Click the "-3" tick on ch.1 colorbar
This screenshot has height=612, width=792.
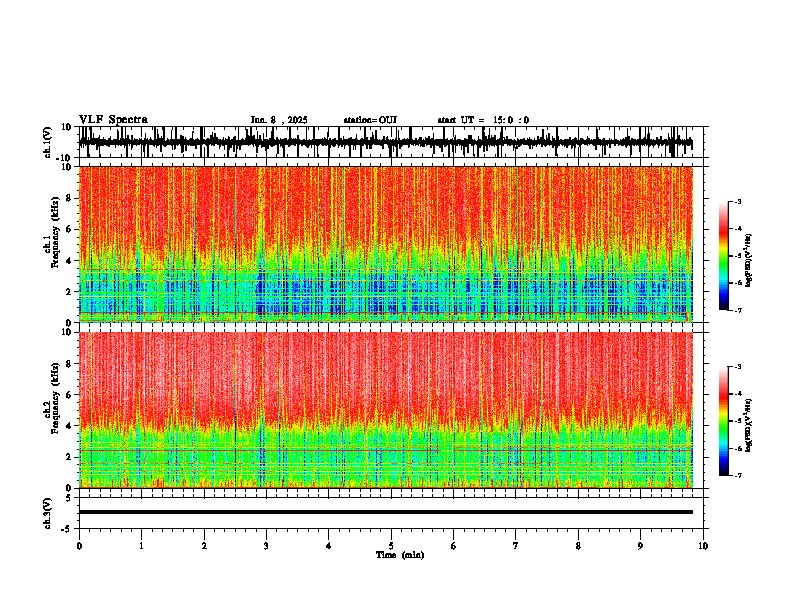pos(738,202)
